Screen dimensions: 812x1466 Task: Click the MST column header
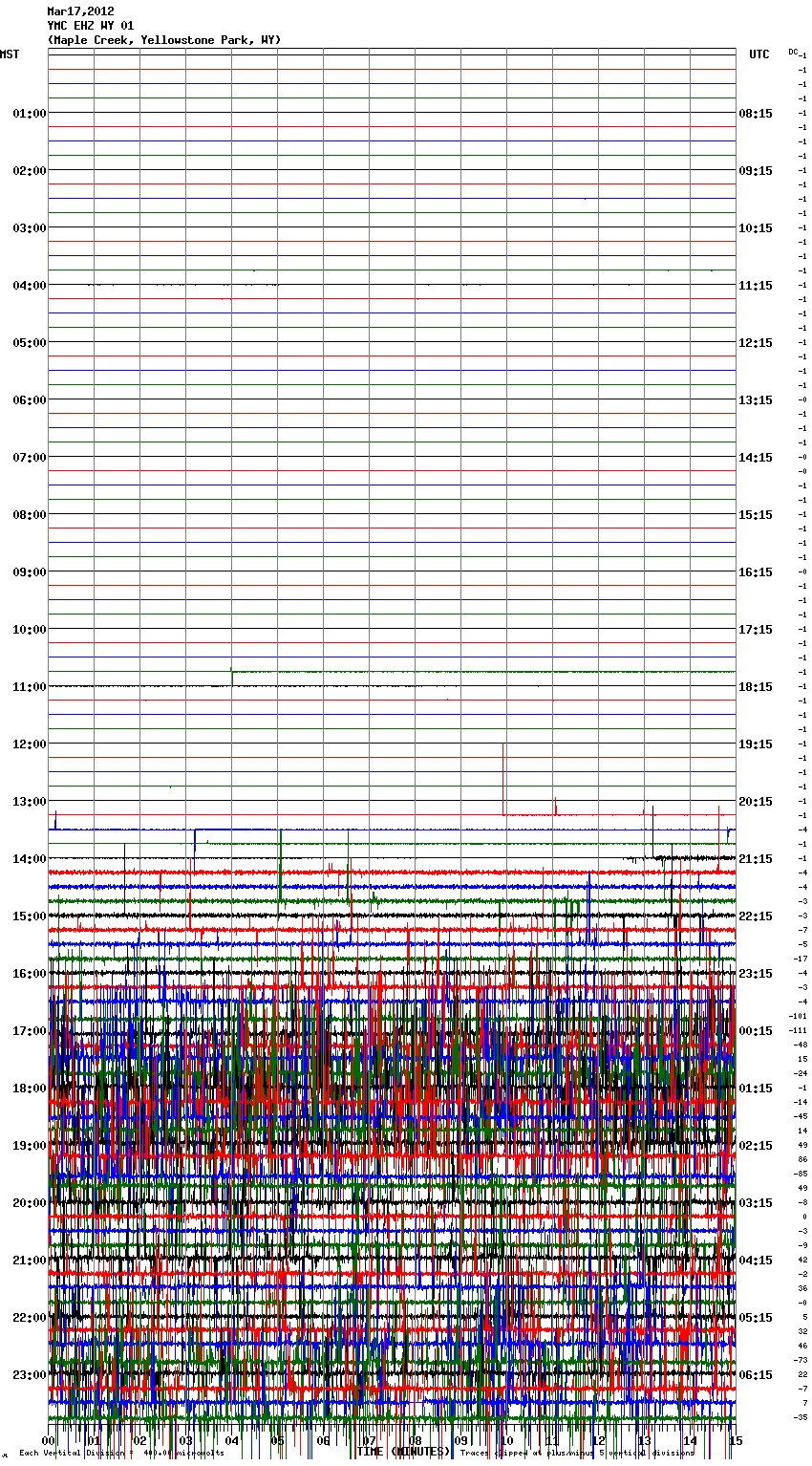(10, 54)
